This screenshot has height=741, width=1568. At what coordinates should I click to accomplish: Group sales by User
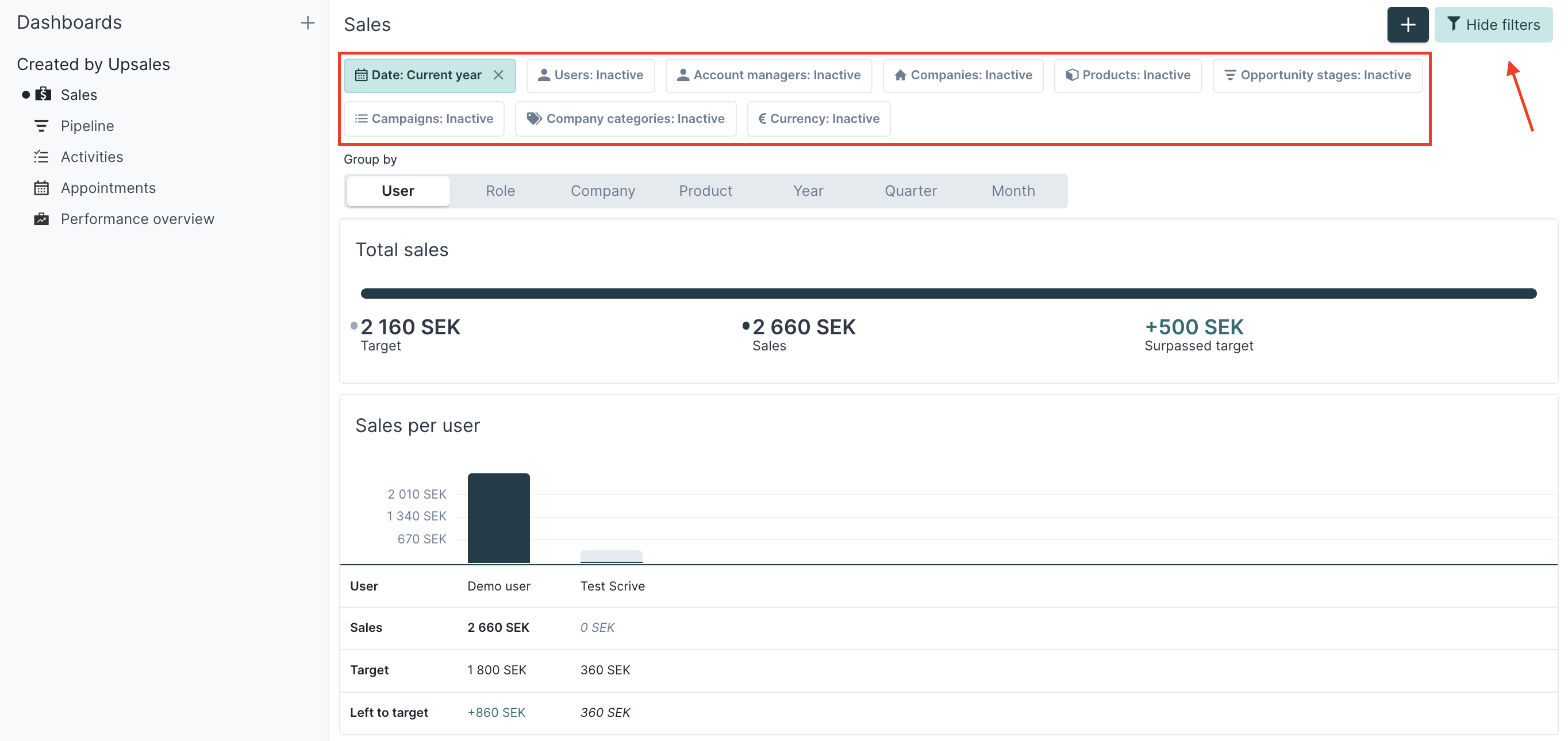[x=398, y=191]
